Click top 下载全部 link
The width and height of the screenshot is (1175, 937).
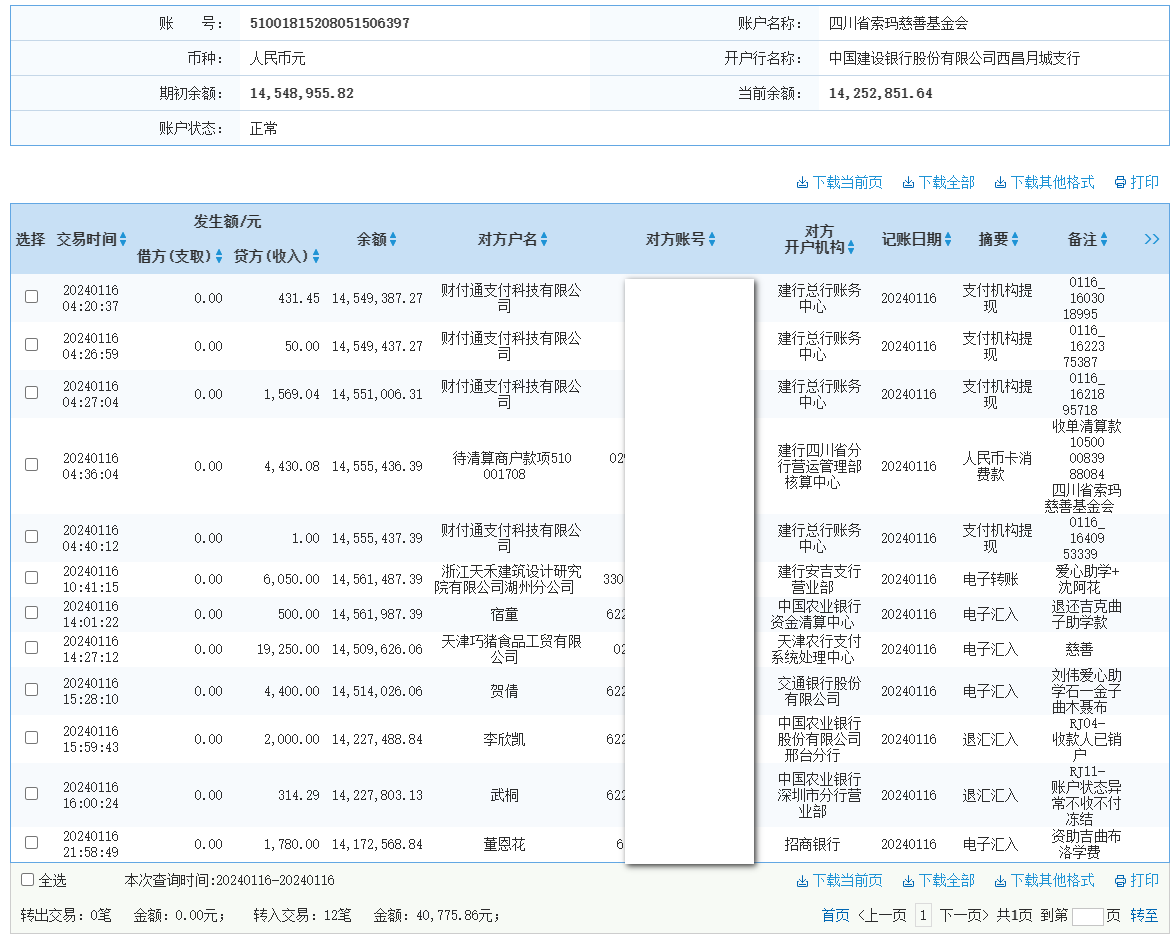938,182
